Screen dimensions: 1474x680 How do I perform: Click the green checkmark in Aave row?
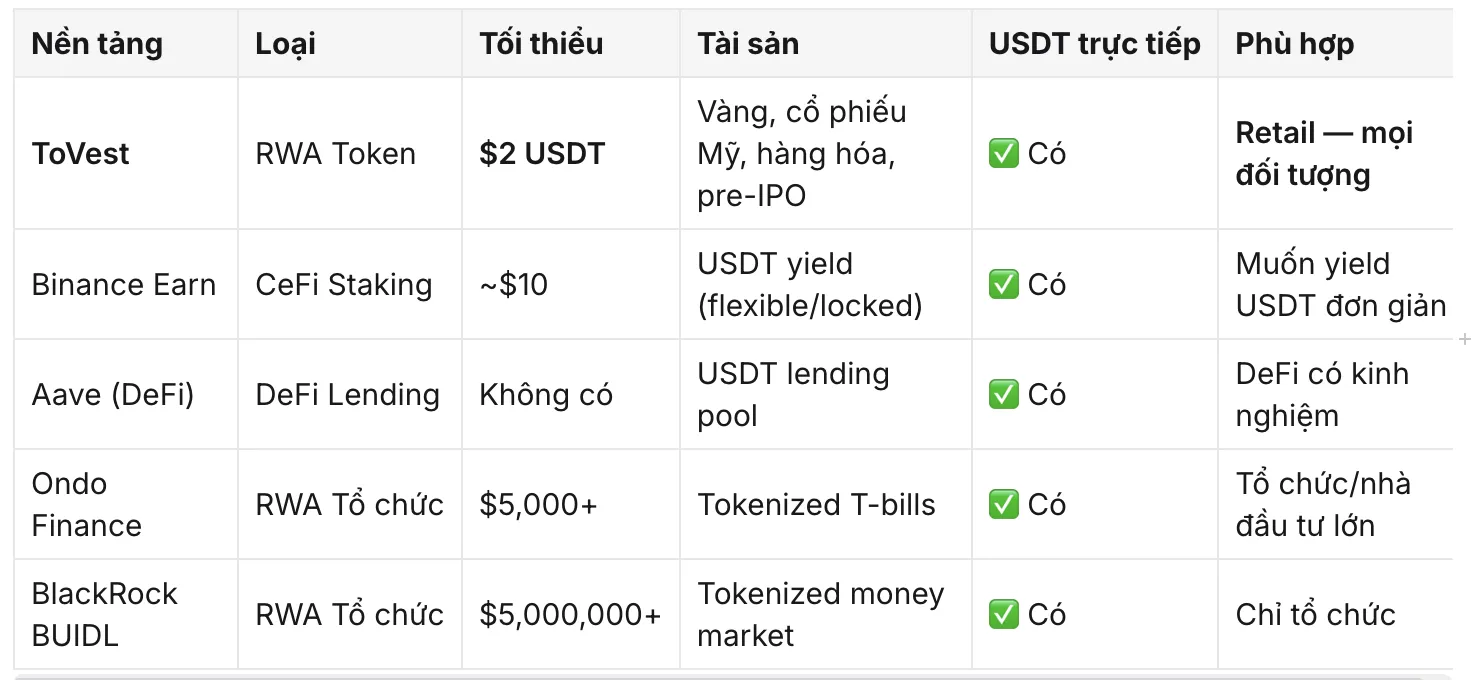click(1003, 395)
